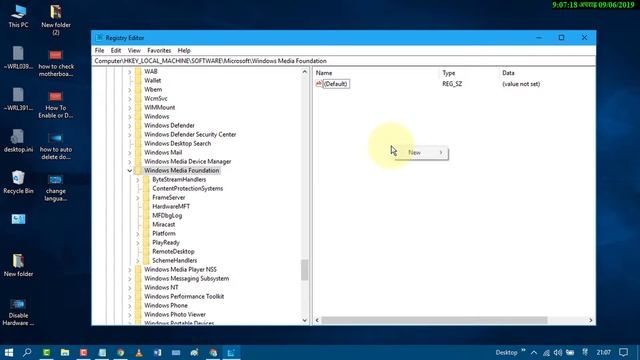The height and width of the screenshot is (360, 640).
Task: Select the 'how to auto delete do...' desktop file
Action: click(x=56, y=146)
